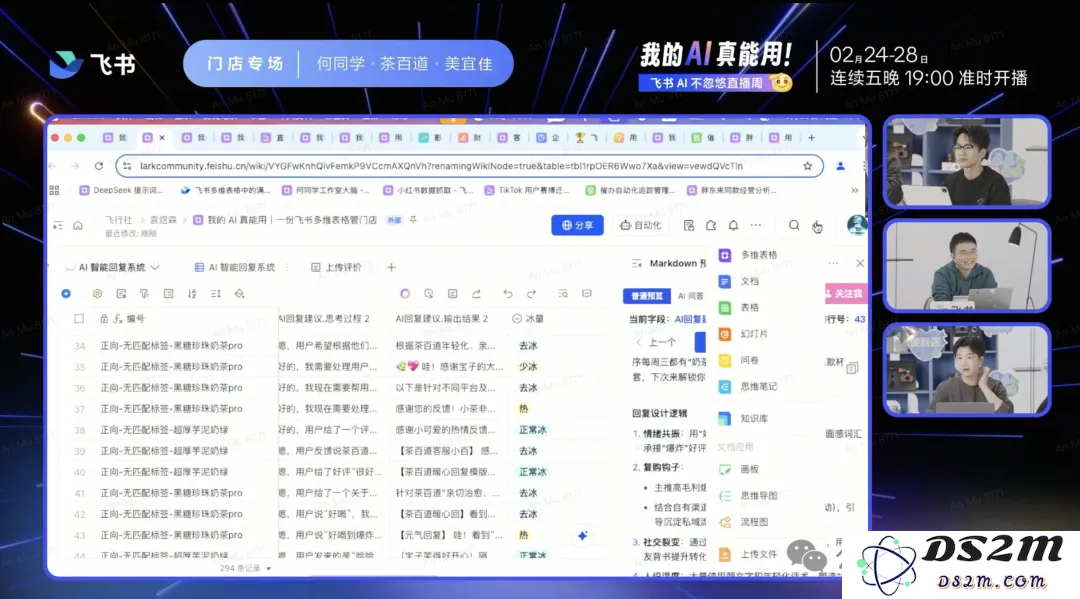Choose 文档 from the create menu
This screenshot has width=1080, height=599.
(749, 281)
